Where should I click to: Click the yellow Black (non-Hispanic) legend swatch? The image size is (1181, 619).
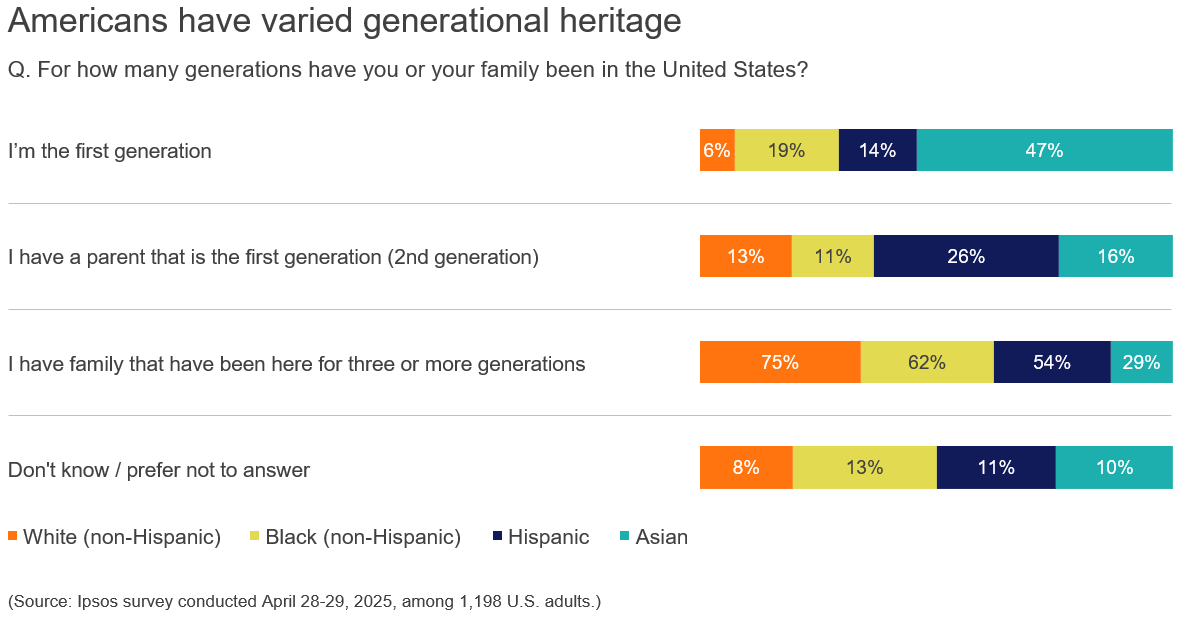tap(255, 537)
